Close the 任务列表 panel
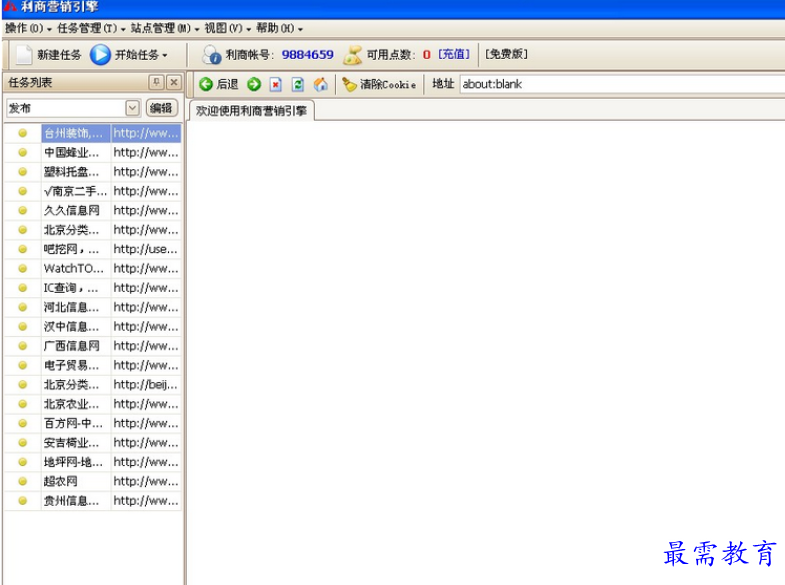 pyautogui.click(x=174, y=82)
